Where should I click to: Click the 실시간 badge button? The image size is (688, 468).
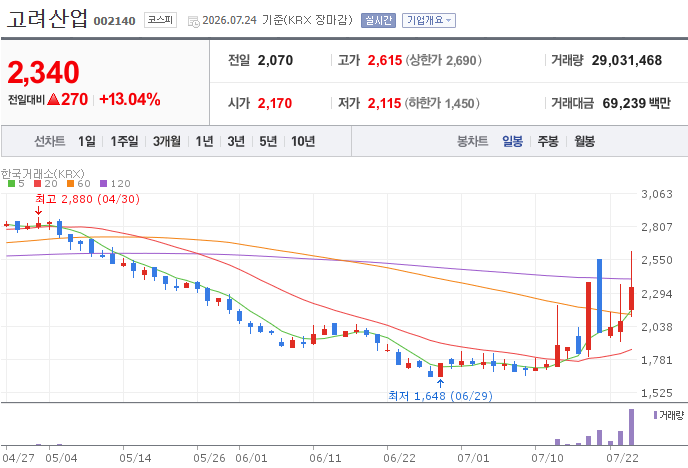pos(378,20)
